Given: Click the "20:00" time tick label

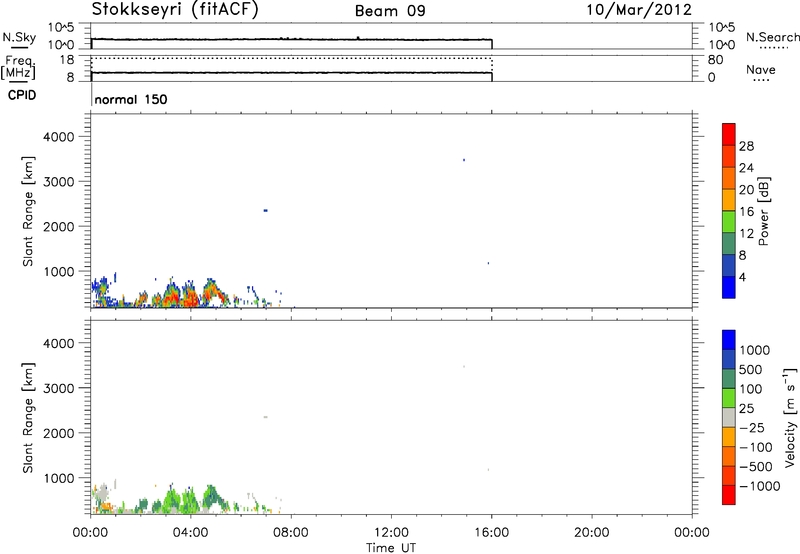Looking at the screenshot, I should (x=592, y=533).
